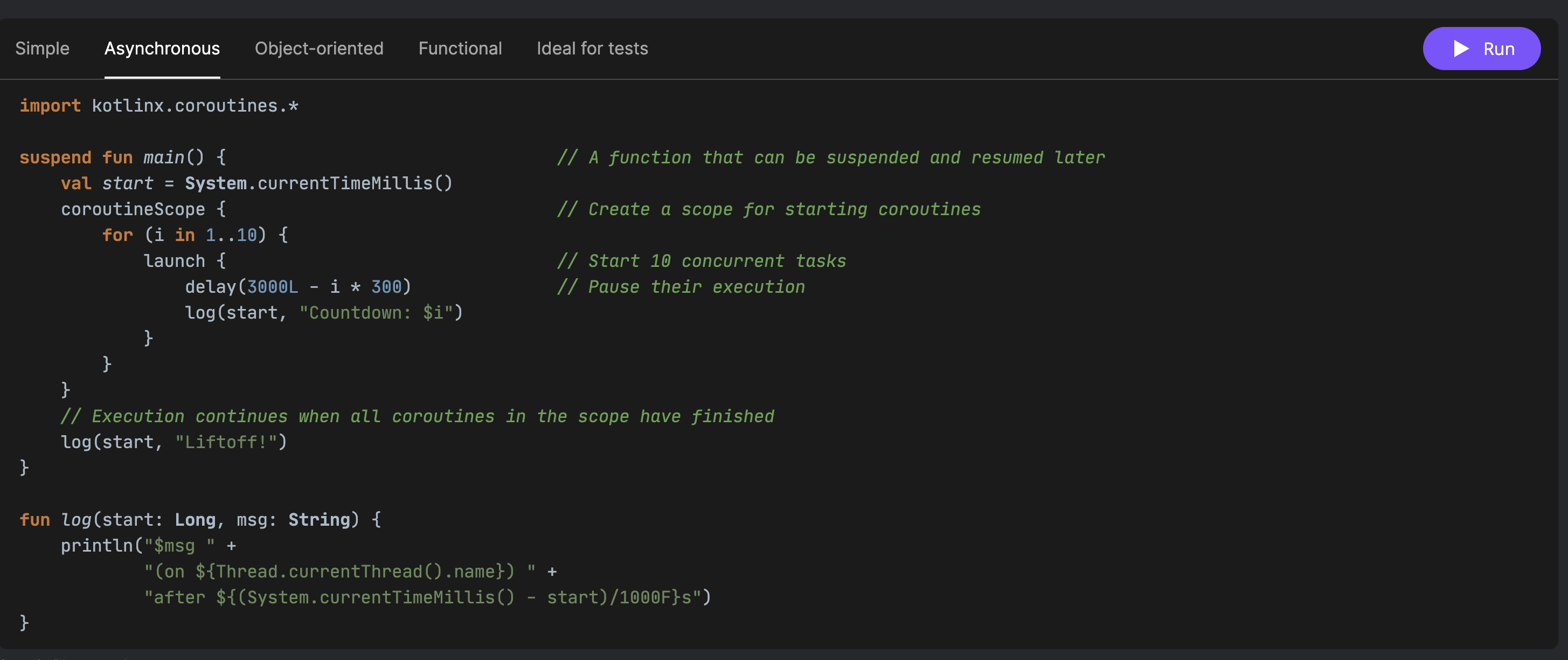
Task: Click the comment about suspended and resumed function
Action: 831,157
